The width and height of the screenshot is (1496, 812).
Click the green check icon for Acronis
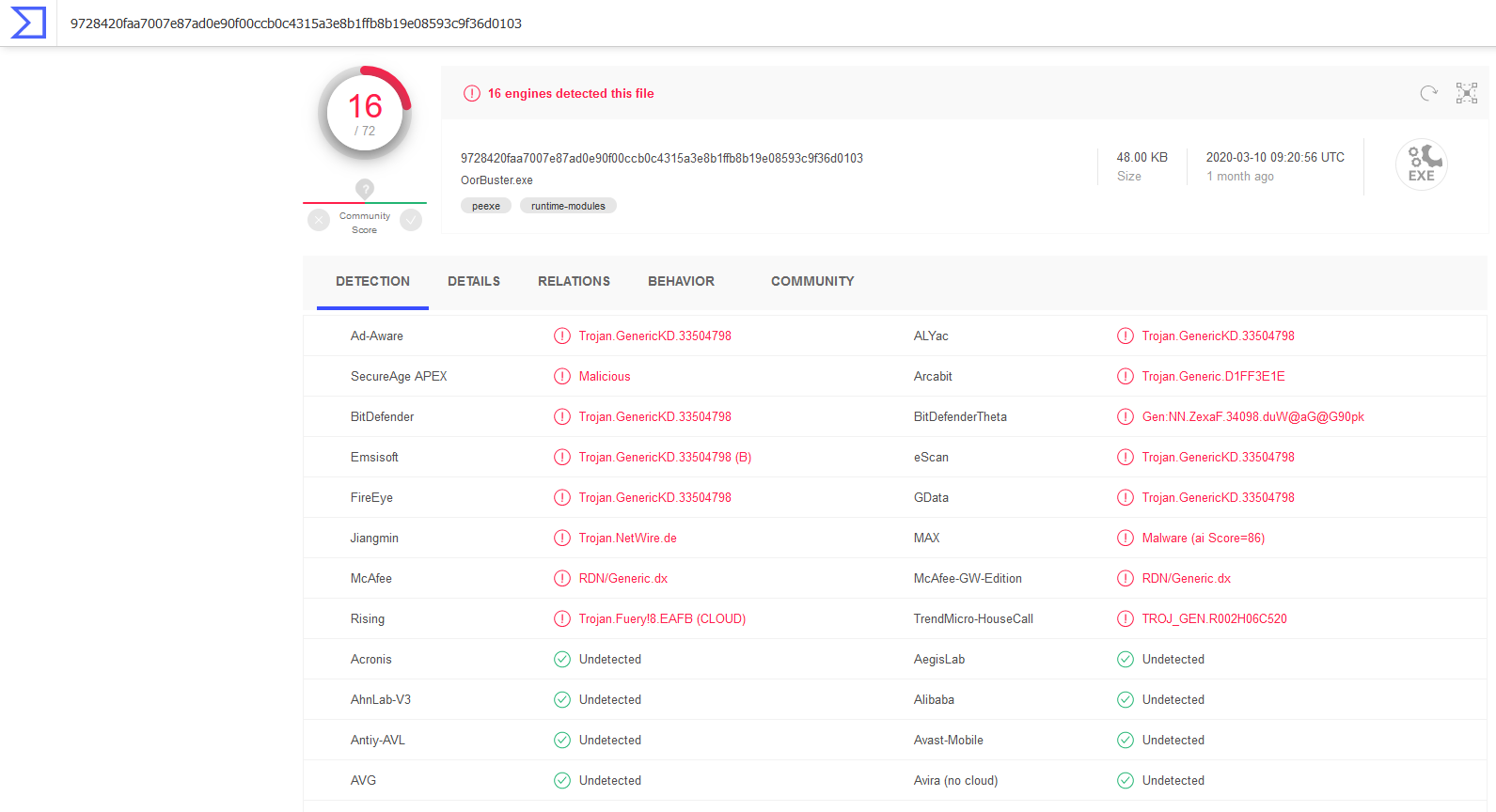(562, 659)
